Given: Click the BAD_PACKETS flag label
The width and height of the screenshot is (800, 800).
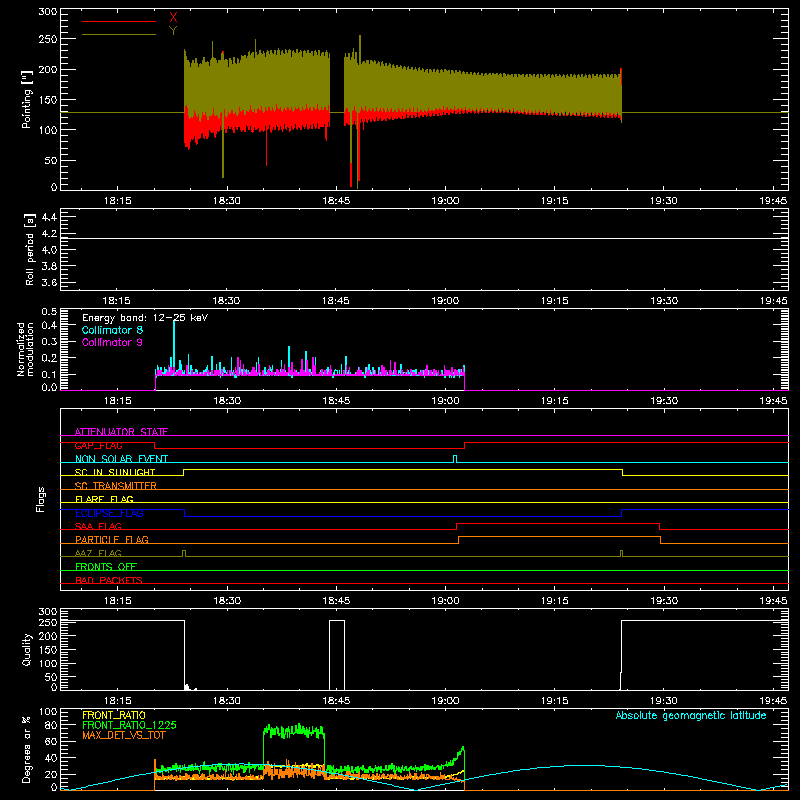Looking at the screenshot, I should 109,580.
